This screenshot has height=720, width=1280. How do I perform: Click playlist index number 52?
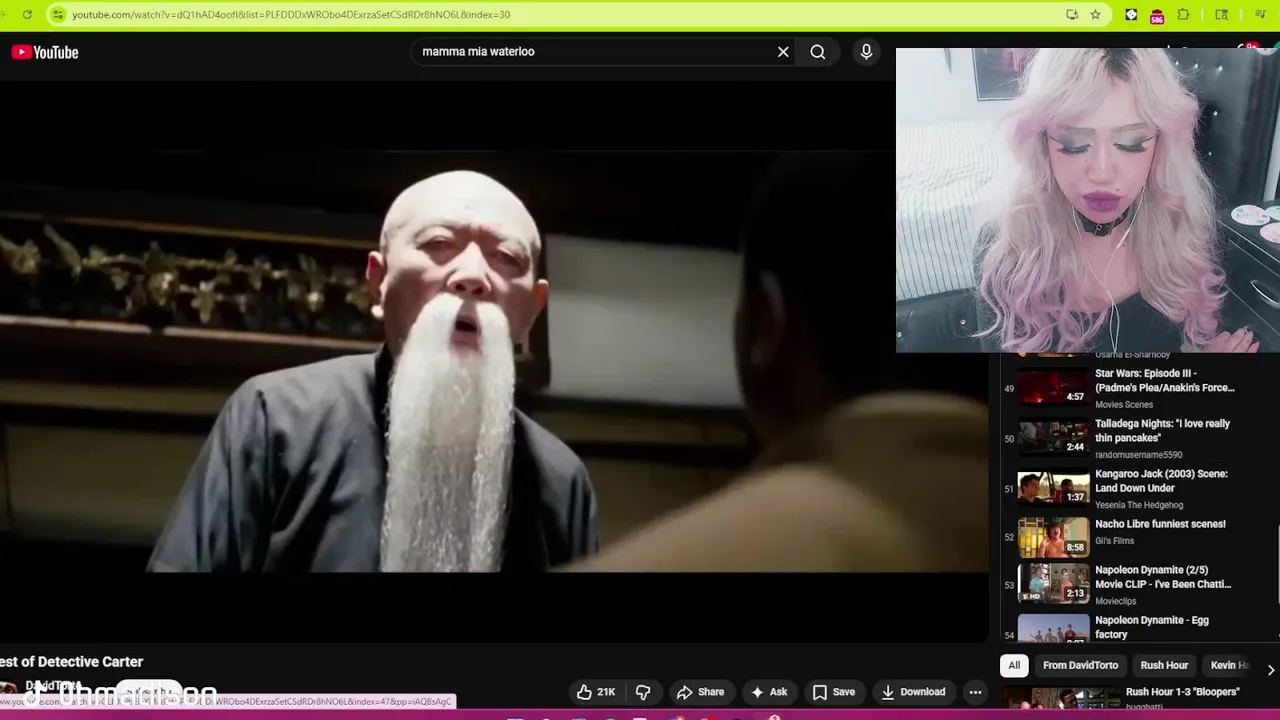click(x=1009, y=538)
